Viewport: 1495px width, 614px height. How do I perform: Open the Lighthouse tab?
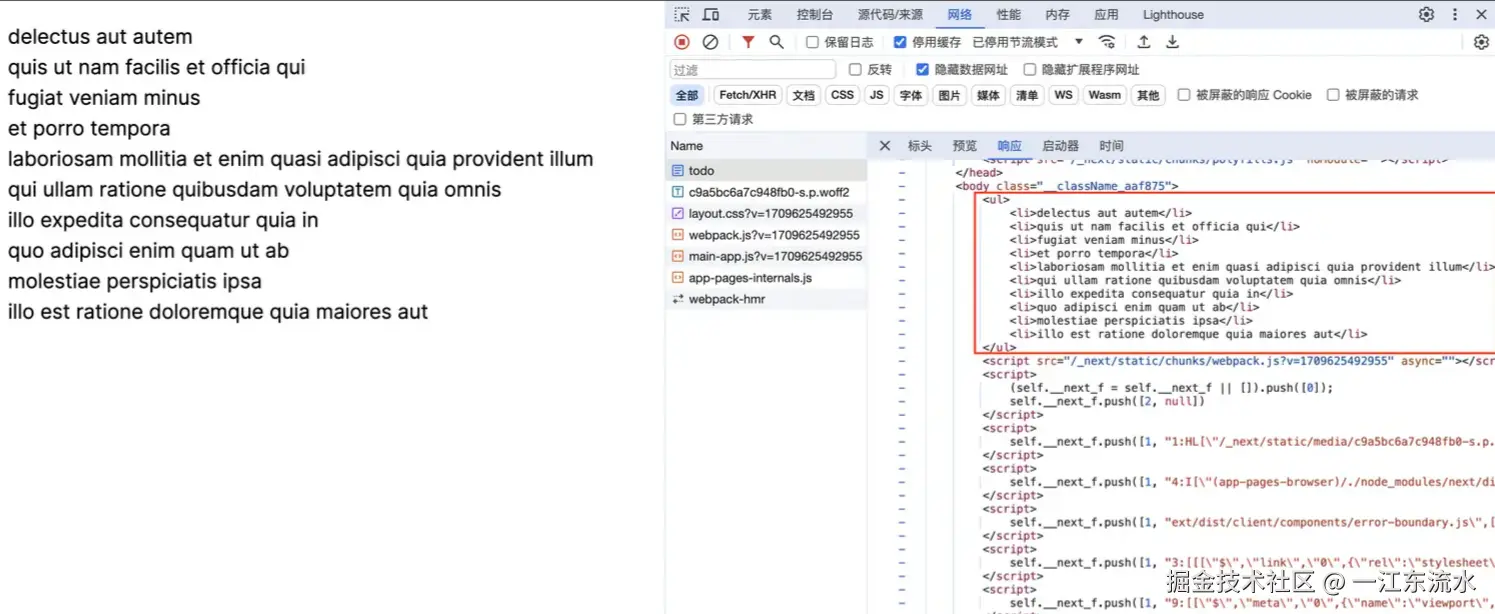point(1173,15)
